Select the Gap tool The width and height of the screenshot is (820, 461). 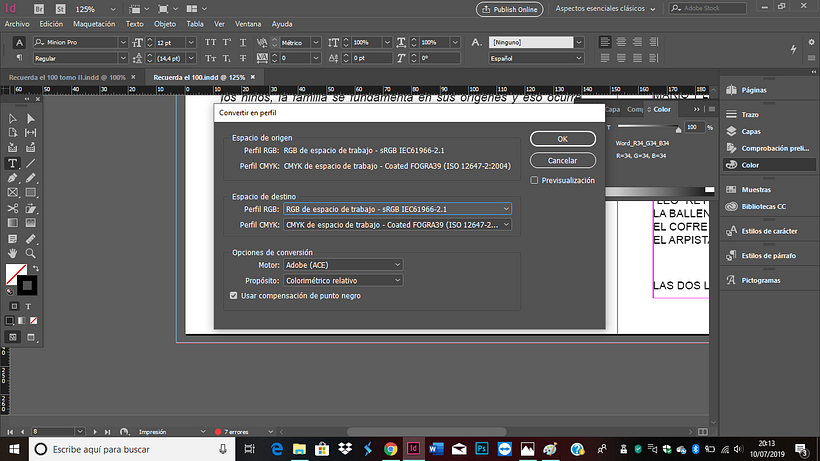coord(30,133)
